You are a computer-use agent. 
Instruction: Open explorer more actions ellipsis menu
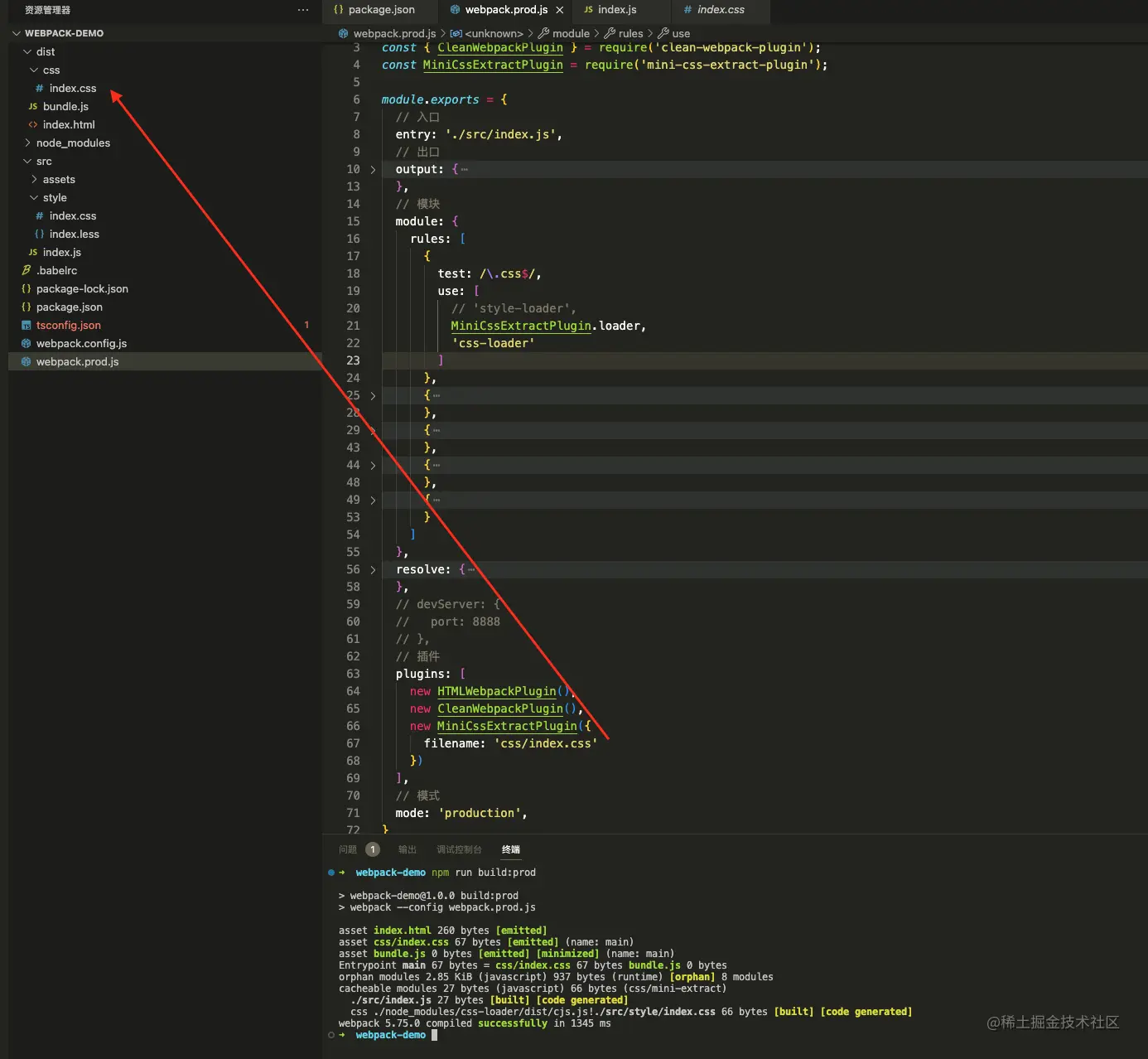(303, 10)
